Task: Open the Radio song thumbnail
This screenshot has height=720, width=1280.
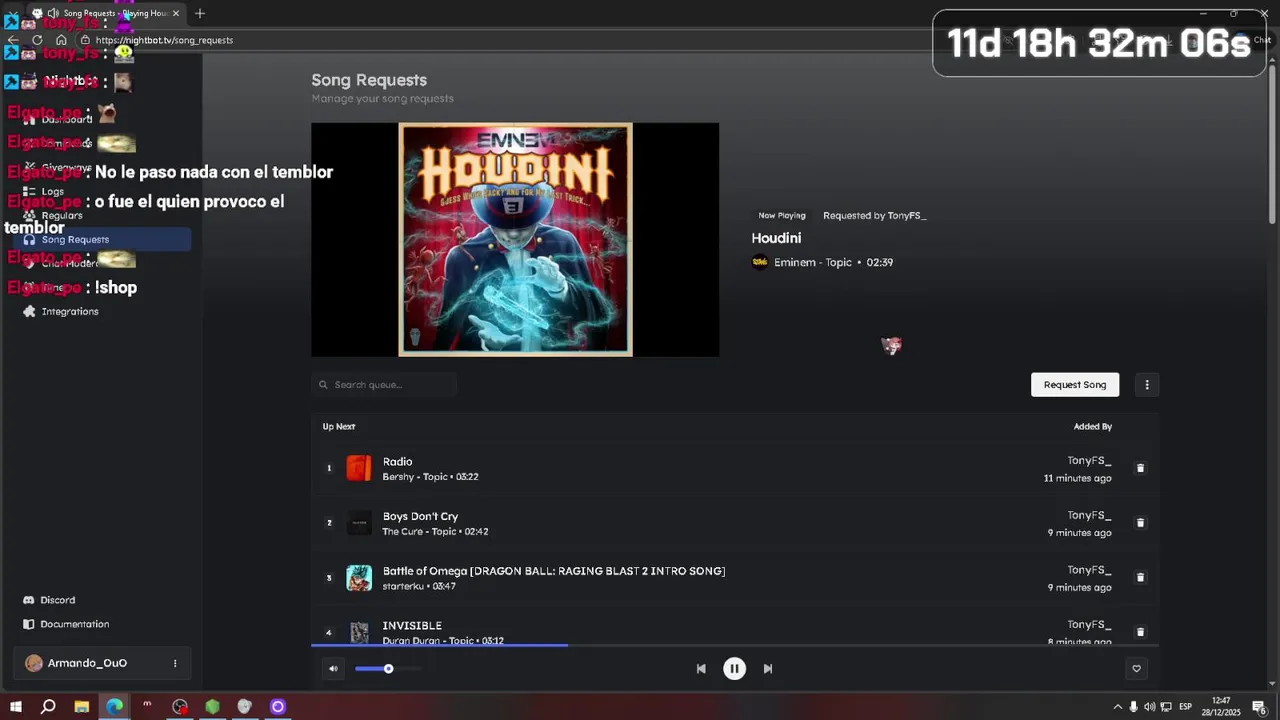Action: 359,468
